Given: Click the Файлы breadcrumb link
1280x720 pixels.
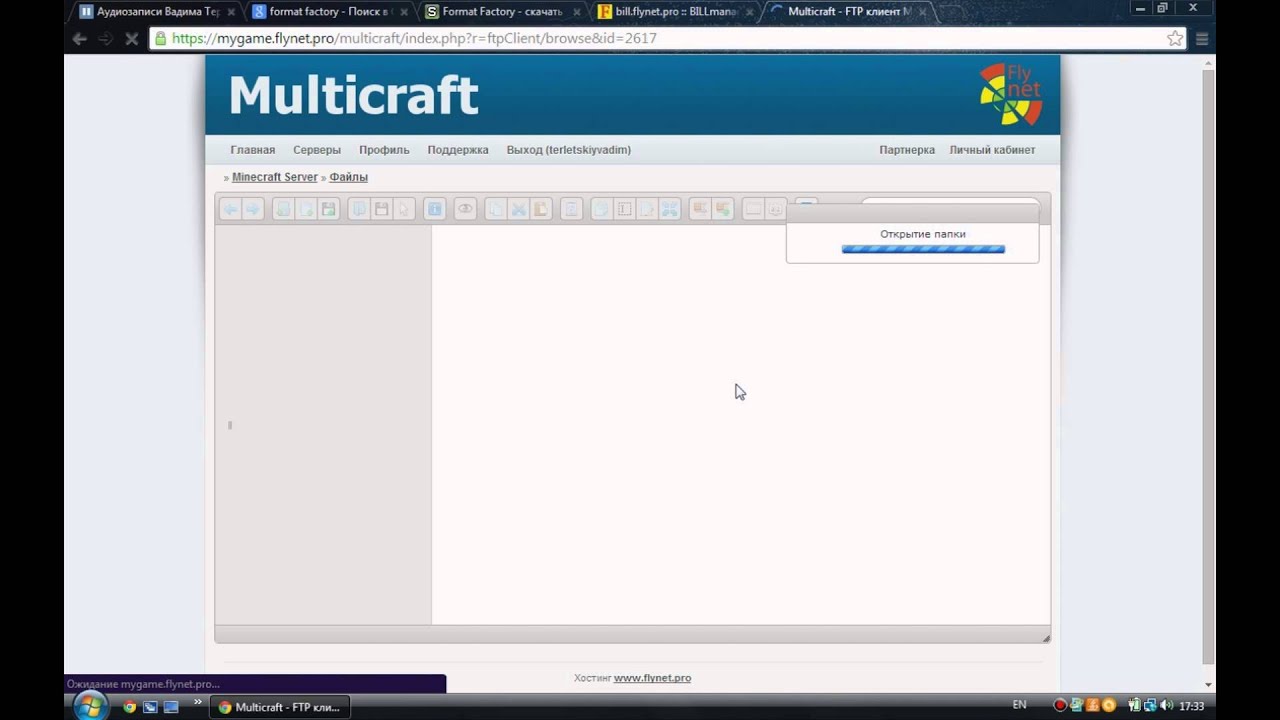Looking at the screenshot, I should click(x=349, y=177).
